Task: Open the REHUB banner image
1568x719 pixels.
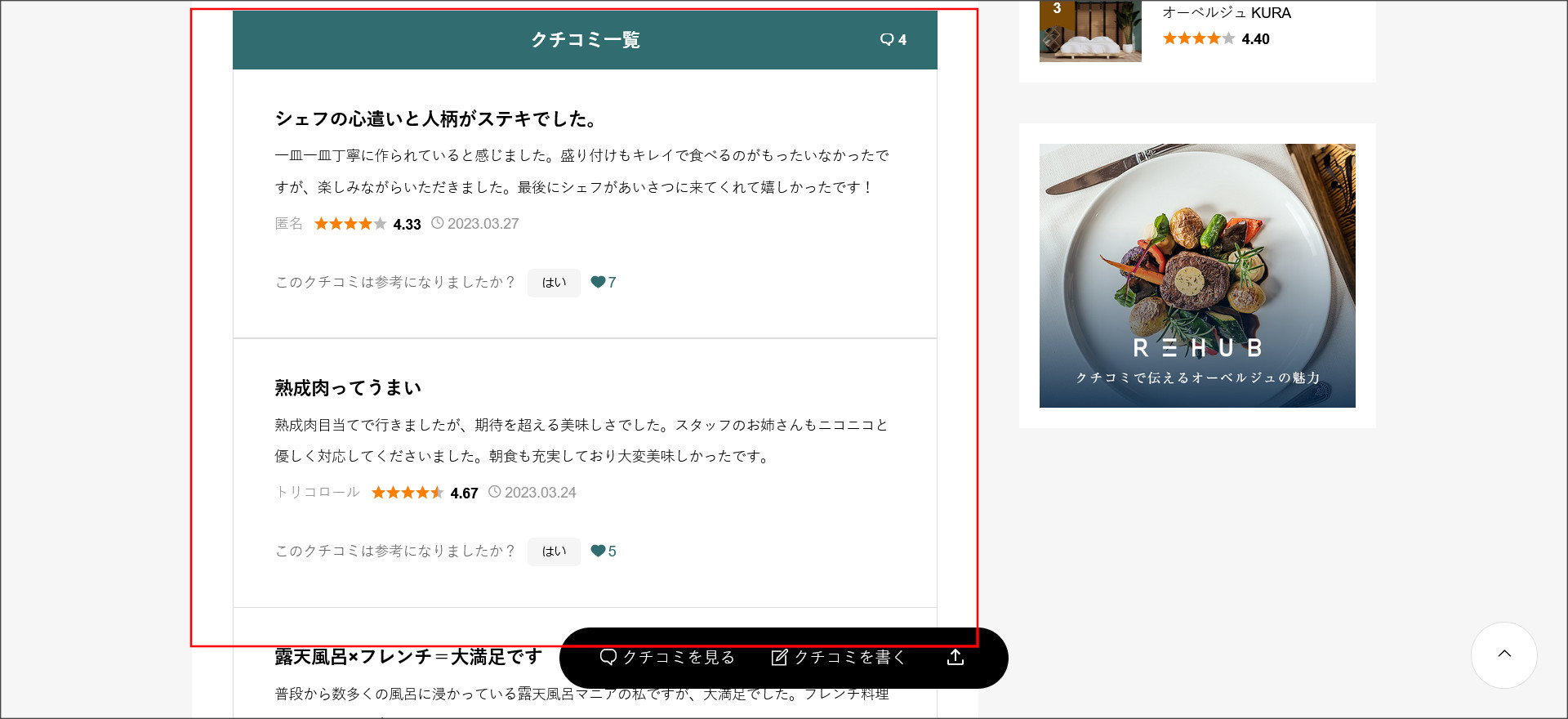Action: coord(1196,275)
